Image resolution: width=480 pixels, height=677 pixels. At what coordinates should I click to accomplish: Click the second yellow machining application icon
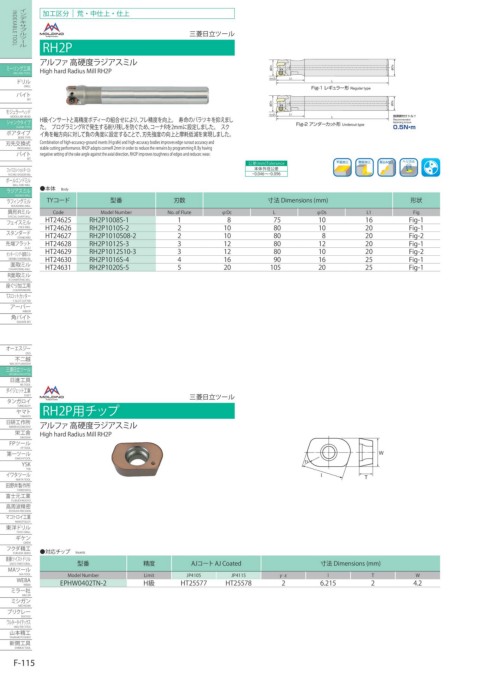(x=364, y=167)
